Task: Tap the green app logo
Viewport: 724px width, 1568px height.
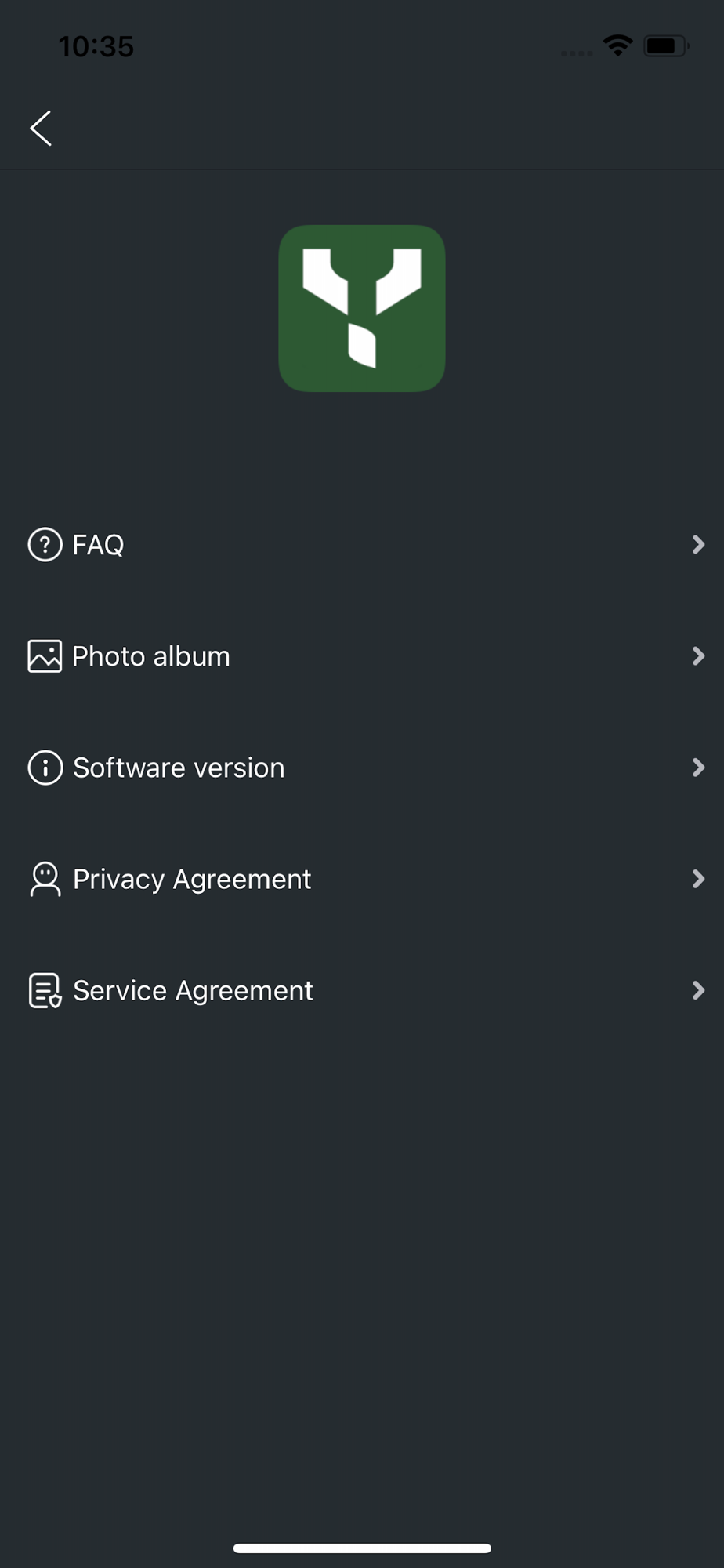Action: coord(362,308)
